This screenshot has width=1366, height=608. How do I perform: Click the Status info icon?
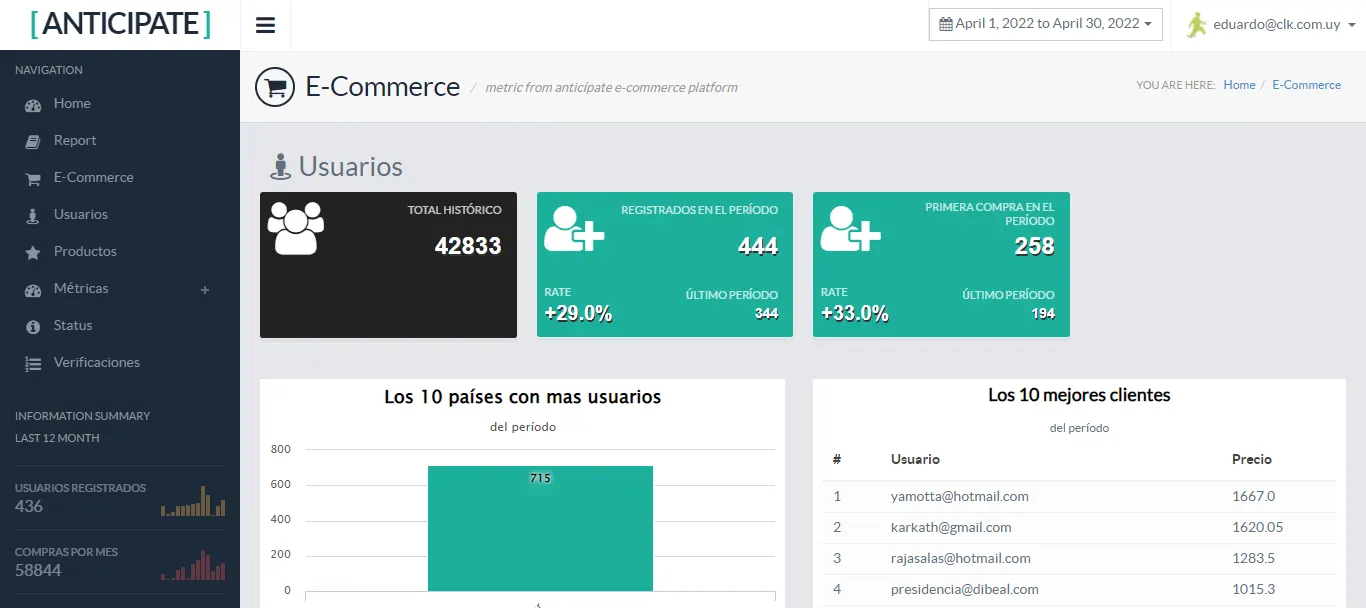click(33, 326)
